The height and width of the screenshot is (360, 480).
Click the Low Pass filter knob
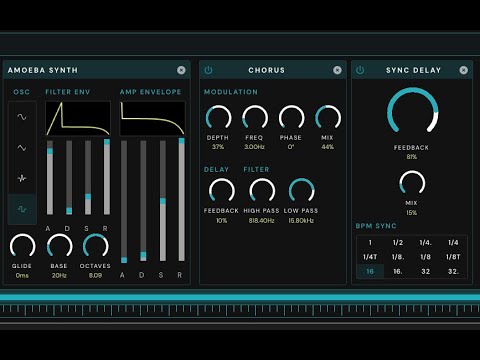pyautogui.click(x=301, y=190)
